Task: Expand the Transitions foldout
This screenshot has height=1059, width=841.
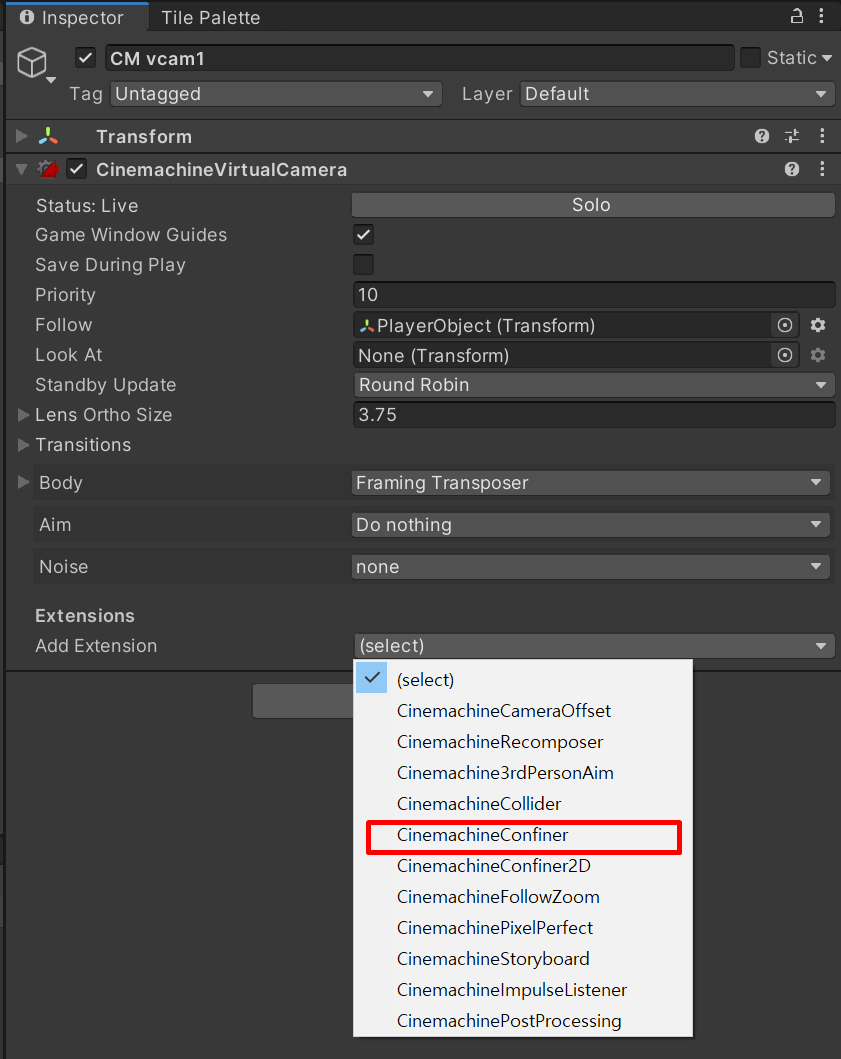Action: point(23,444)
